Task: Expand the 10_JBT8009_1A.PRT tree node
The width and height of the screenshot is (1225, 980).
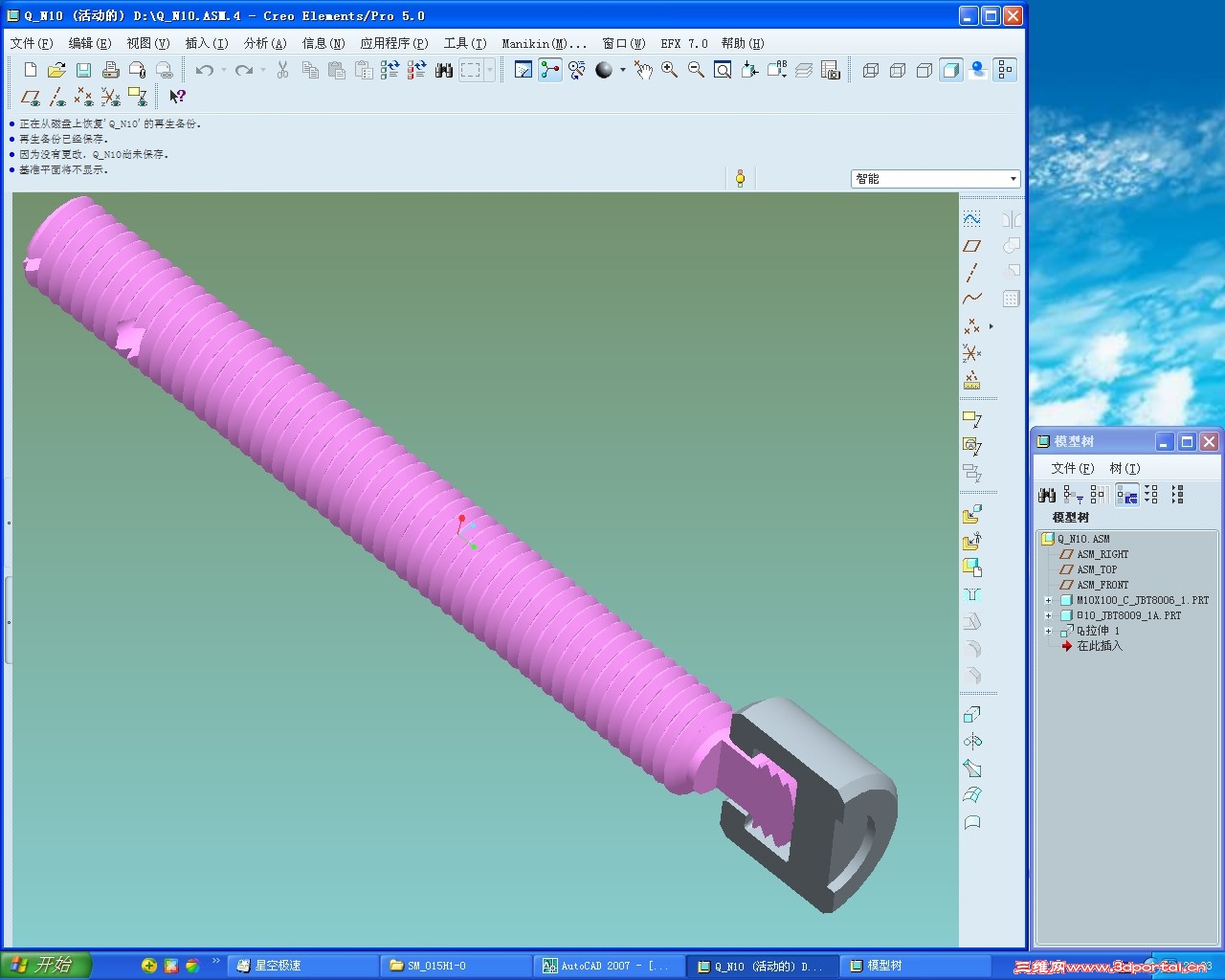Action: tap(1048, 616)
